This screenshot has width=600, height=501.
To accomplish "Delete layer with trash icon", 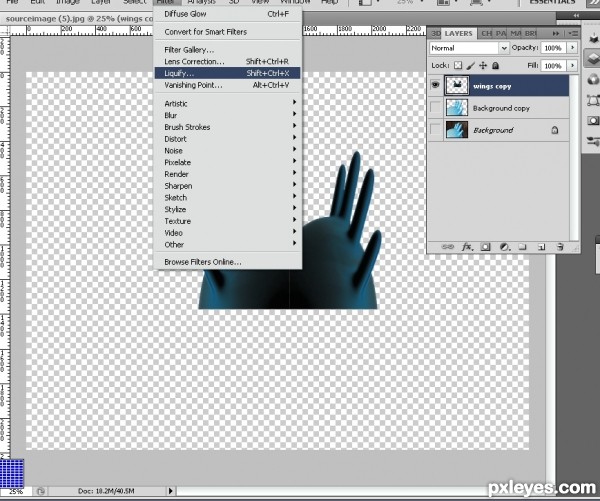I will (560, 247).
